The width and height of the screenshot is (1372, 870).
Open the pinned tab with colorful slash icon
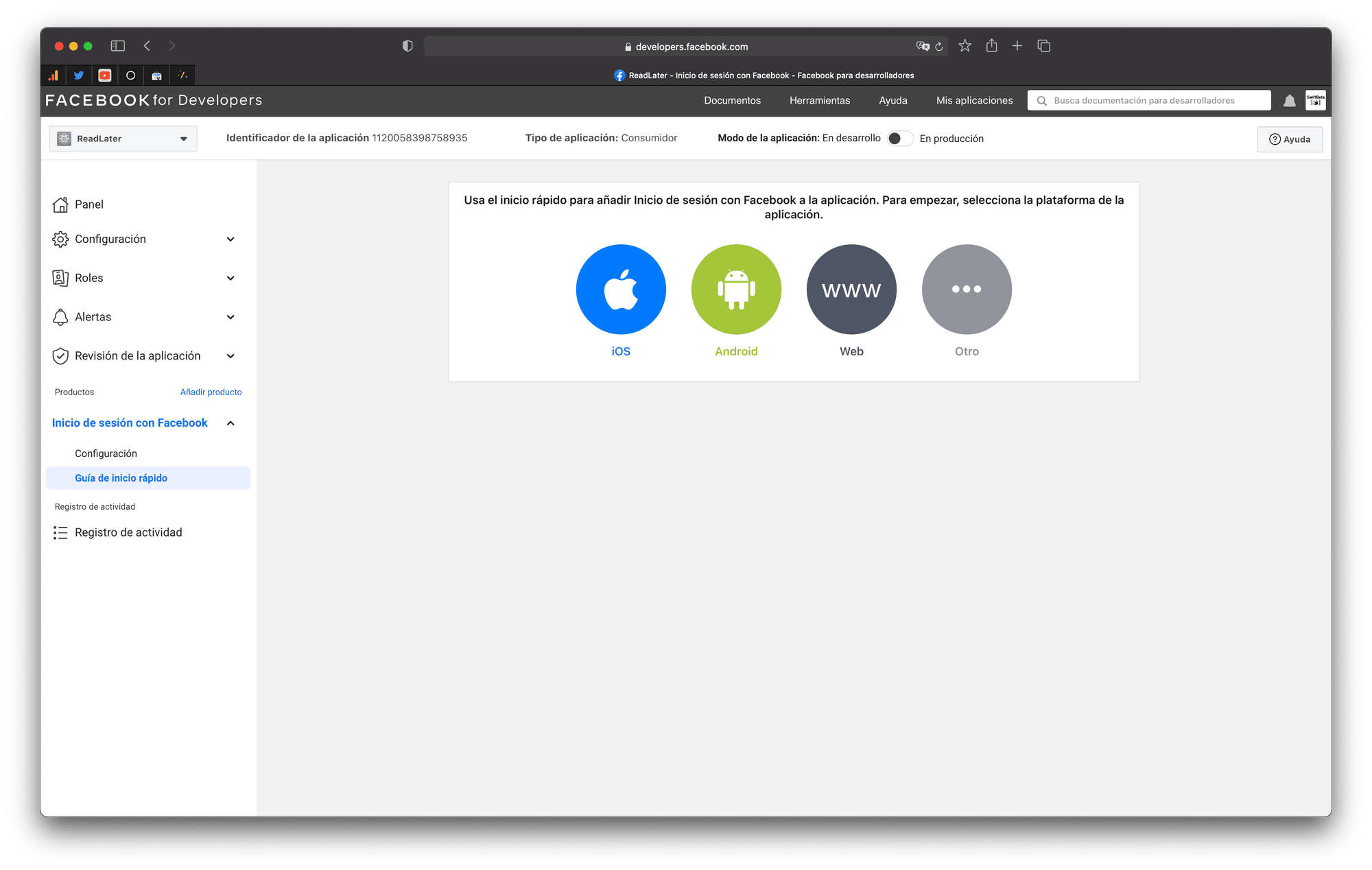tap(182, 75)
